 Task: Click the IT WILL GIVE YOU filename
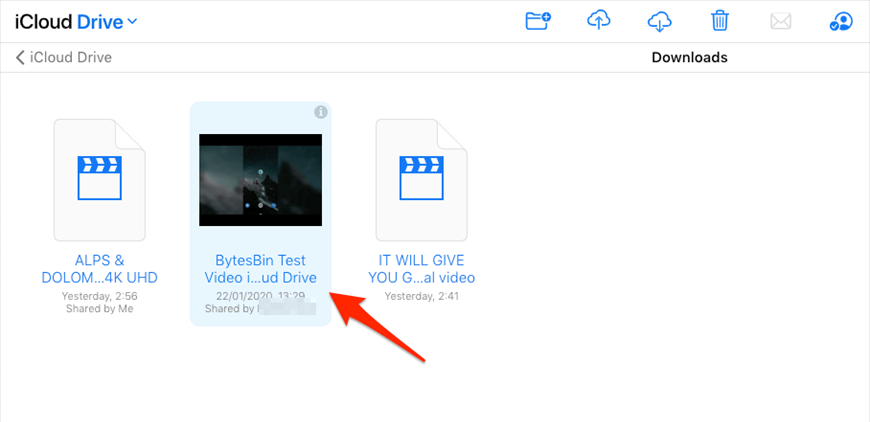pyautogui.click(x=421, y=269)
